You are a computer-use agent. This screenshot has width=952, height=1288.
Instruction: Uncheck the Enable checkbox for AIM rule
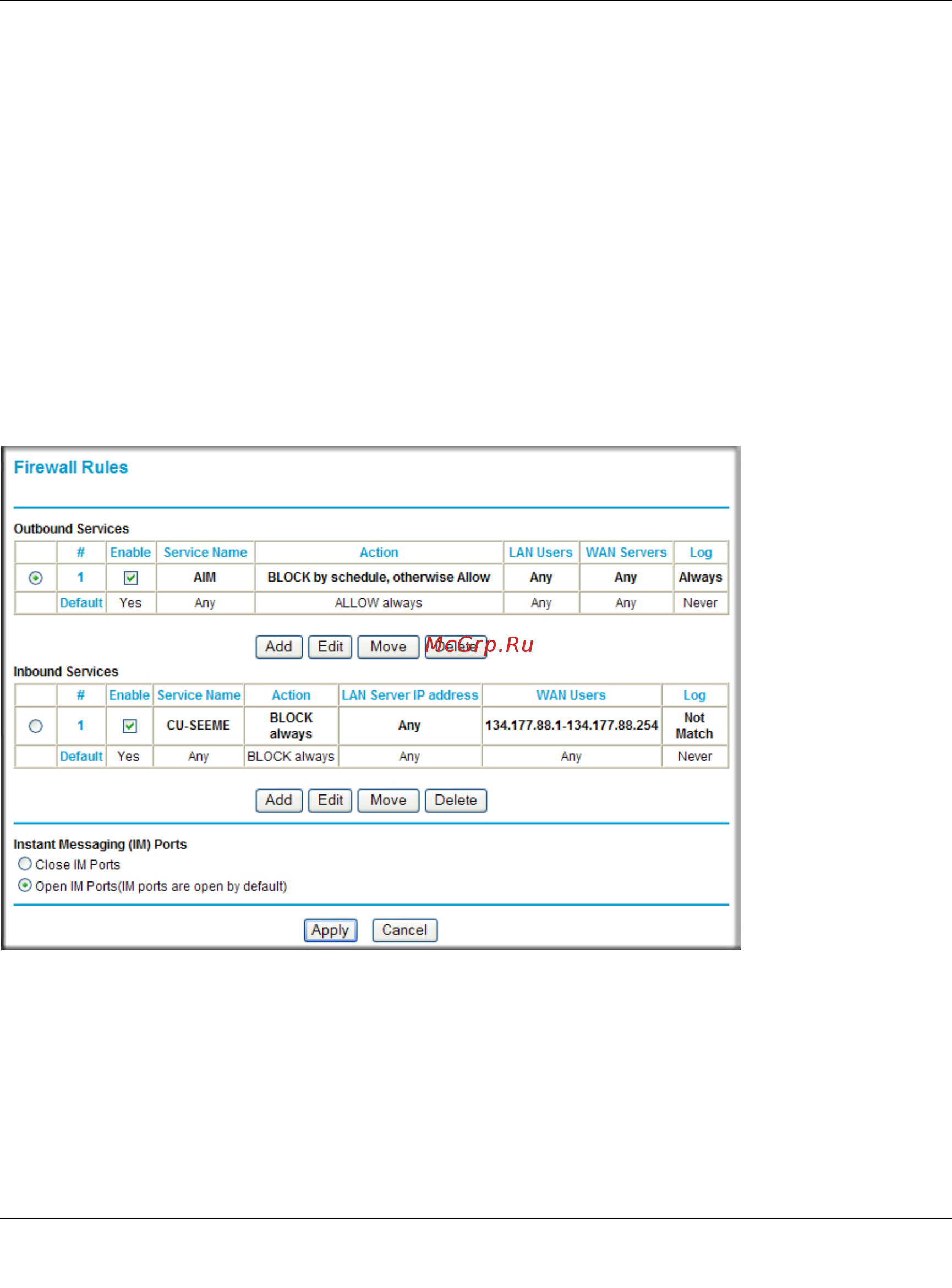(131, 578)
